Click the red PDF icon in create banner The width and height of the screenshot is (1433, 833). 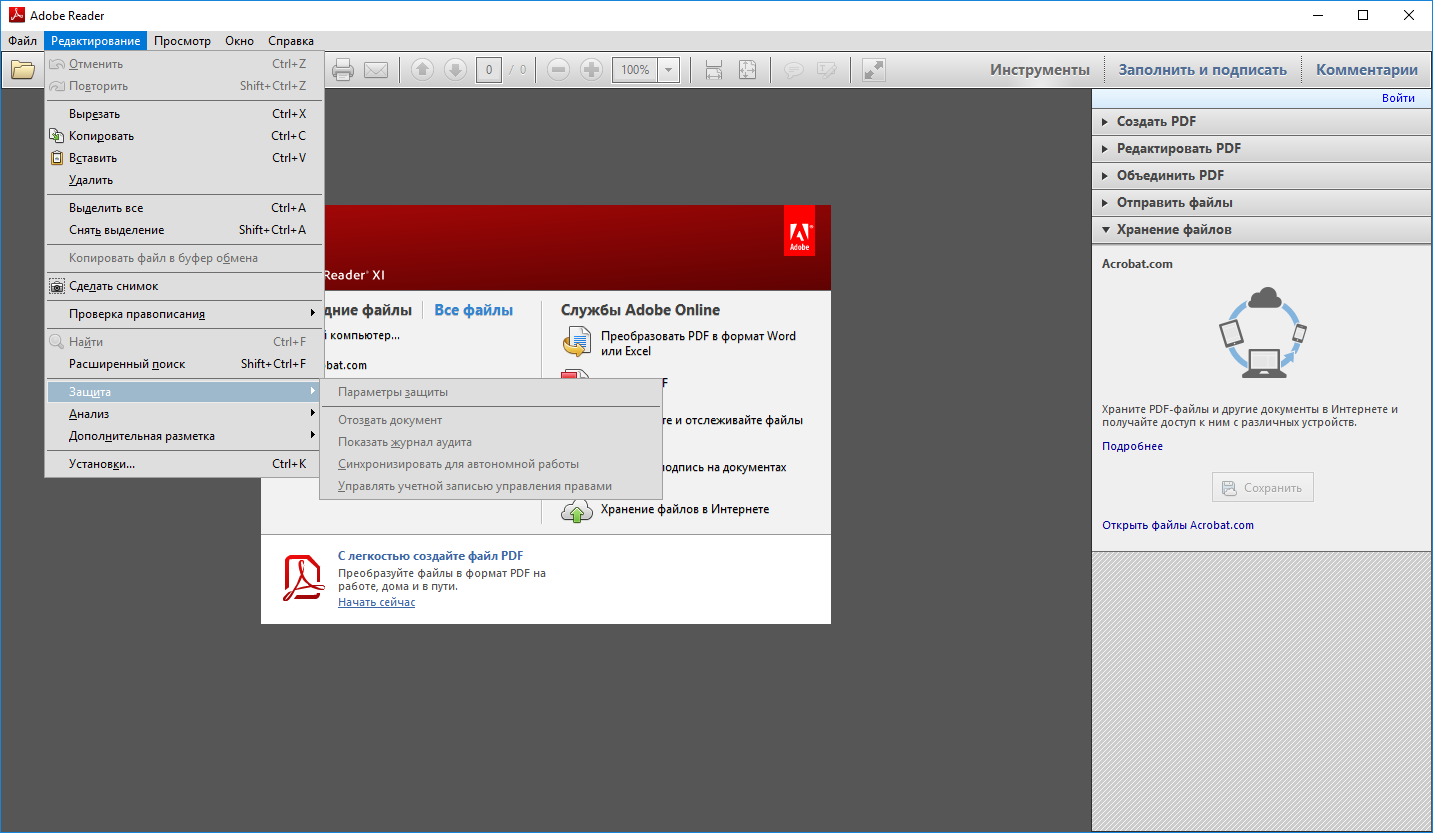point(303,577)
